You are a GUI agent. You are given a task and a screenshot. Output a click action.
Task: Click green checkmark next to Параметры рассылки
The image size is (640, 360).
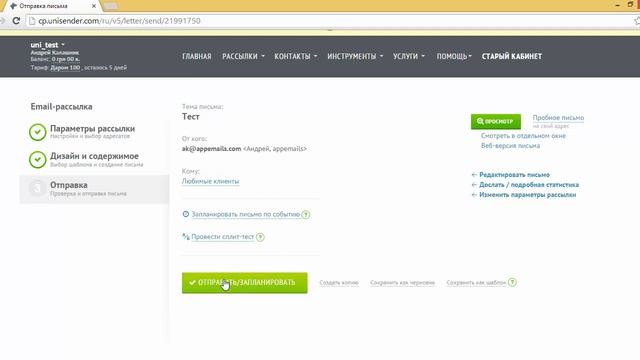click(x=38, y=132)
